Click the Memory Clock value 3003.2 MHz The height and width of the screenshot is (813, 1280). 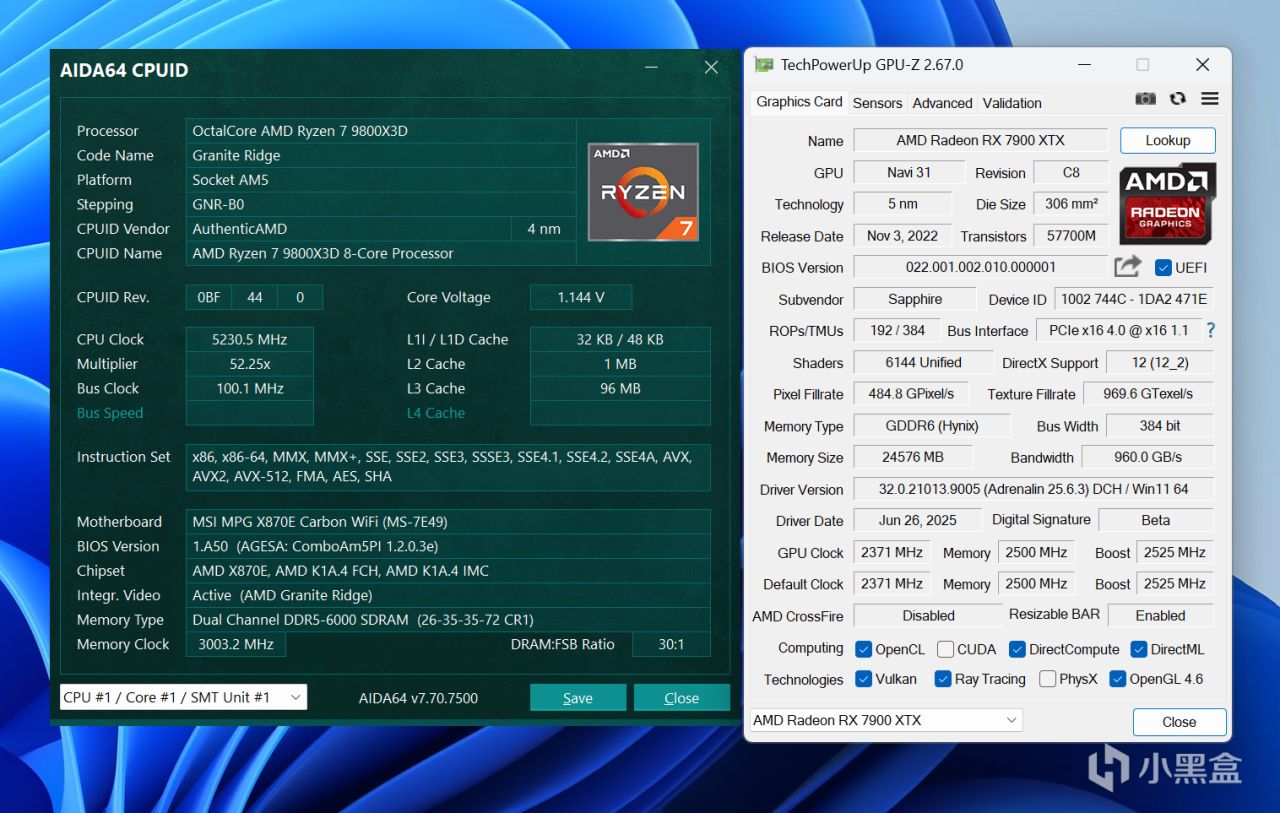pyautogui.click(x=236, y=644)
